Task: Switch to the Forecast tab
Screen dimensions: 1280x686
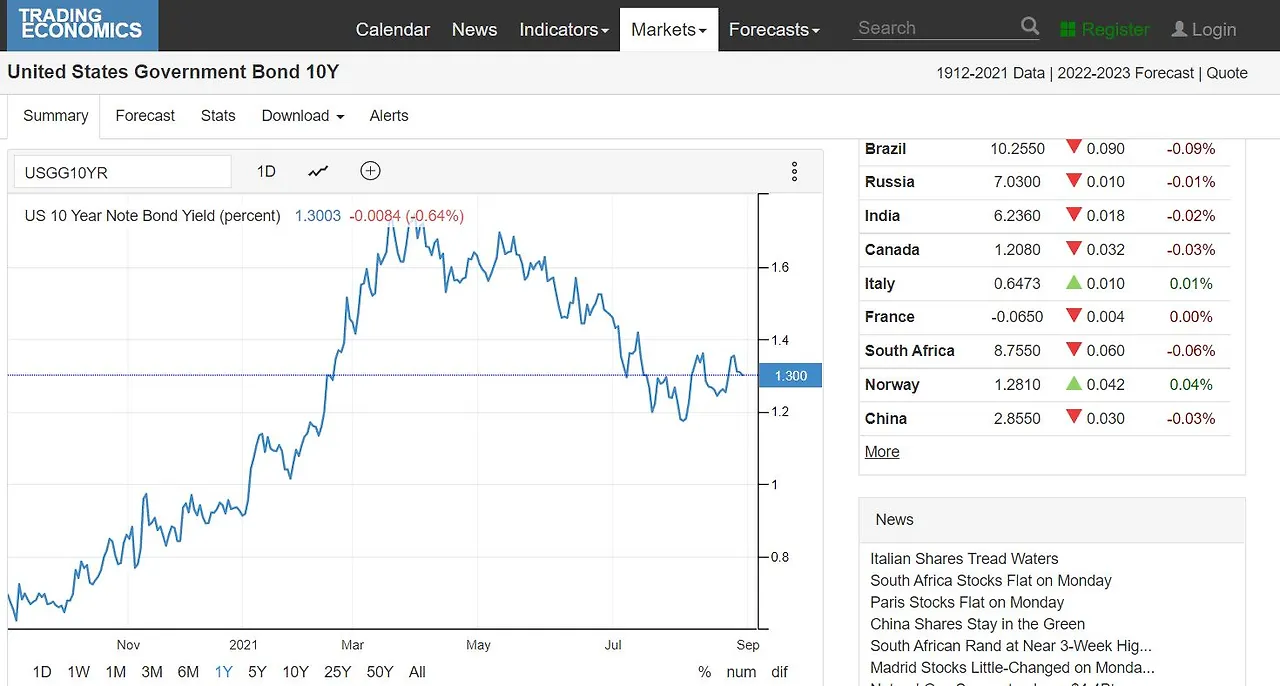Action: pyautogui.click(x=145, y=116)
